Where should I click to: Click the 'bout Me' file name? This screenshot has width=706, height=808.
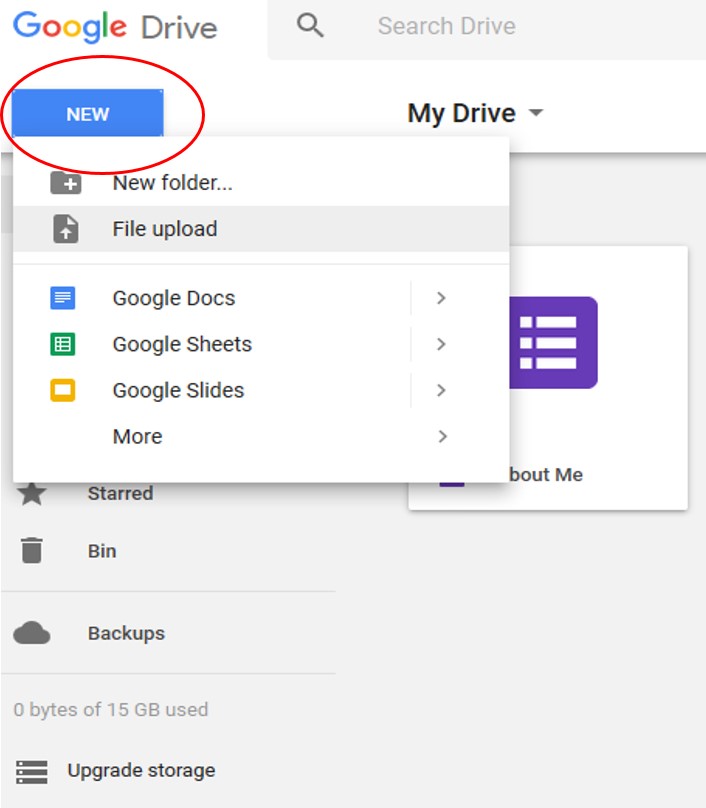[546, 475]
